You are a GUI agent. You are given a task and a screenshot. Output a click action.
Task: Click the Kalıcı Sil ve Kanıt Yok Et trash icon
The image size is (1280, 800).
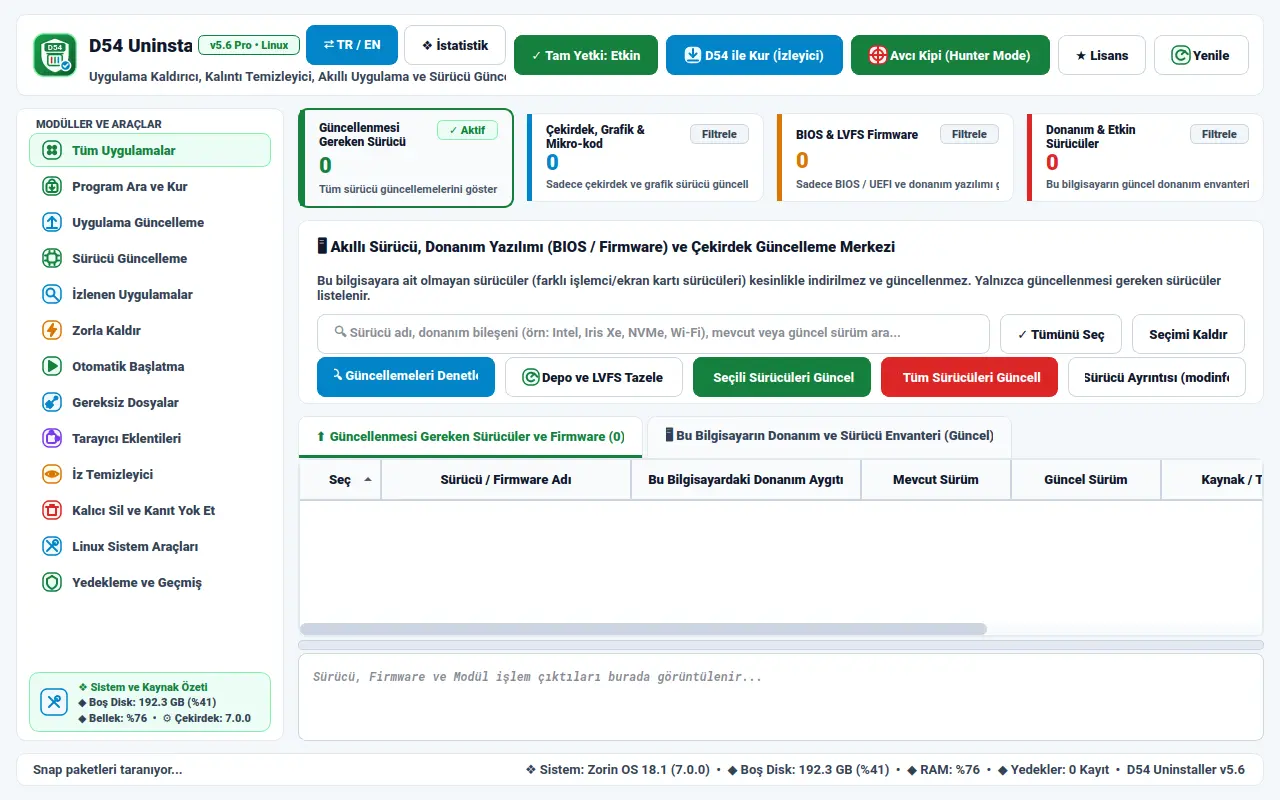click(x=52, y=511)
